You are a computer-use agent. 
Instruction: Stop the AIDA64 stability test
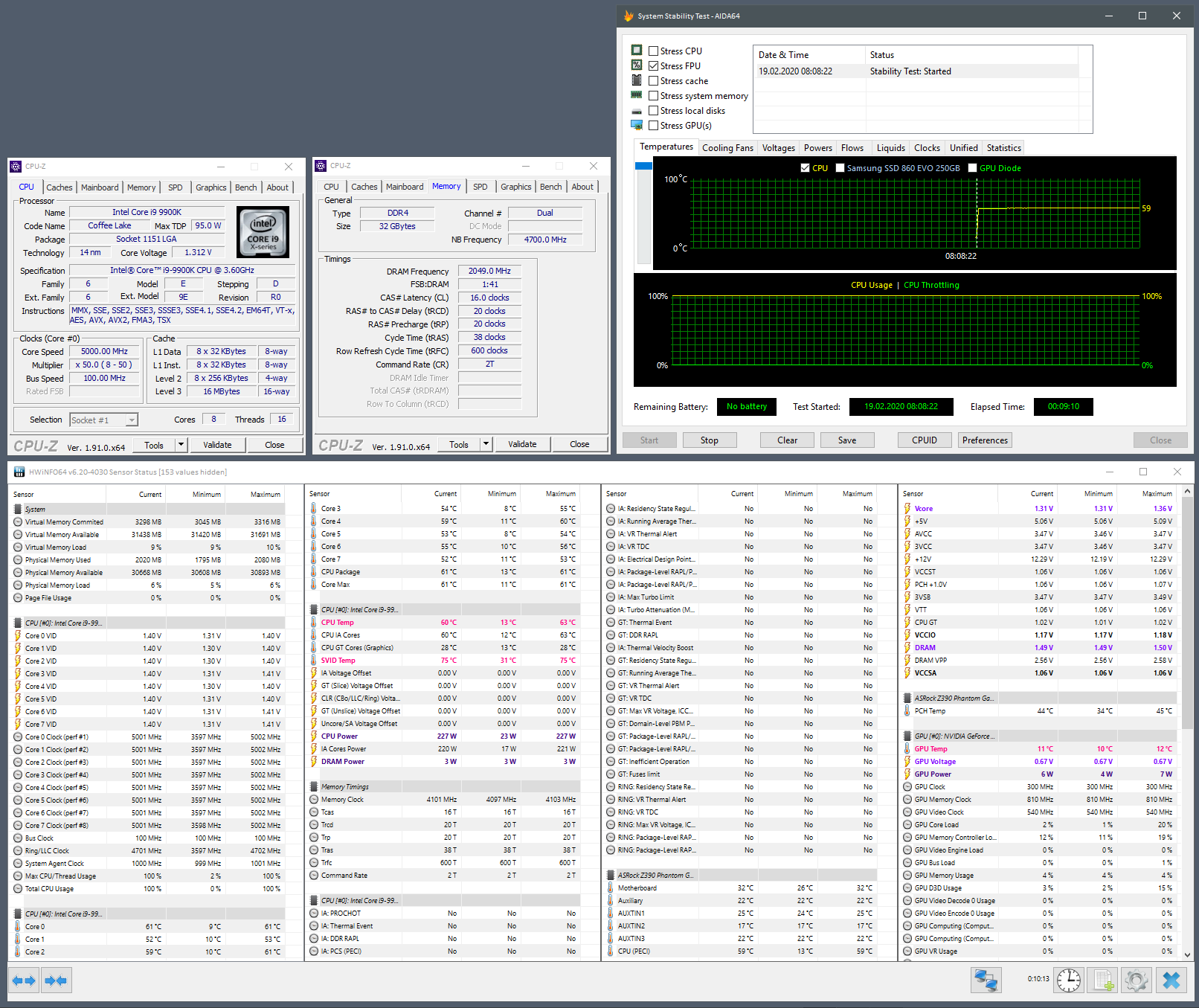click(x=709, y=440)
